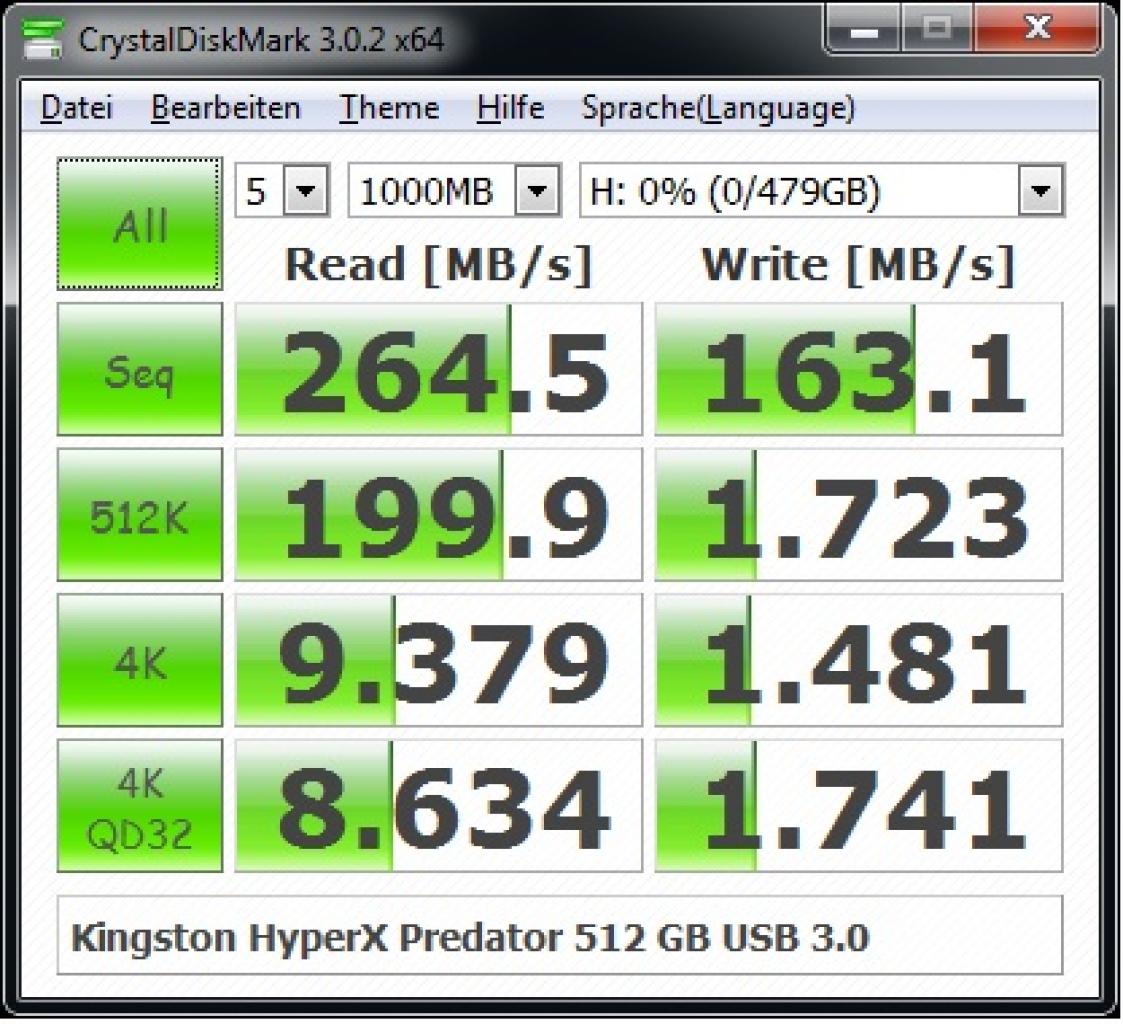Click the 512K write result 1.723
The image size is (1123, 1024).
click(x=859, y=514)
